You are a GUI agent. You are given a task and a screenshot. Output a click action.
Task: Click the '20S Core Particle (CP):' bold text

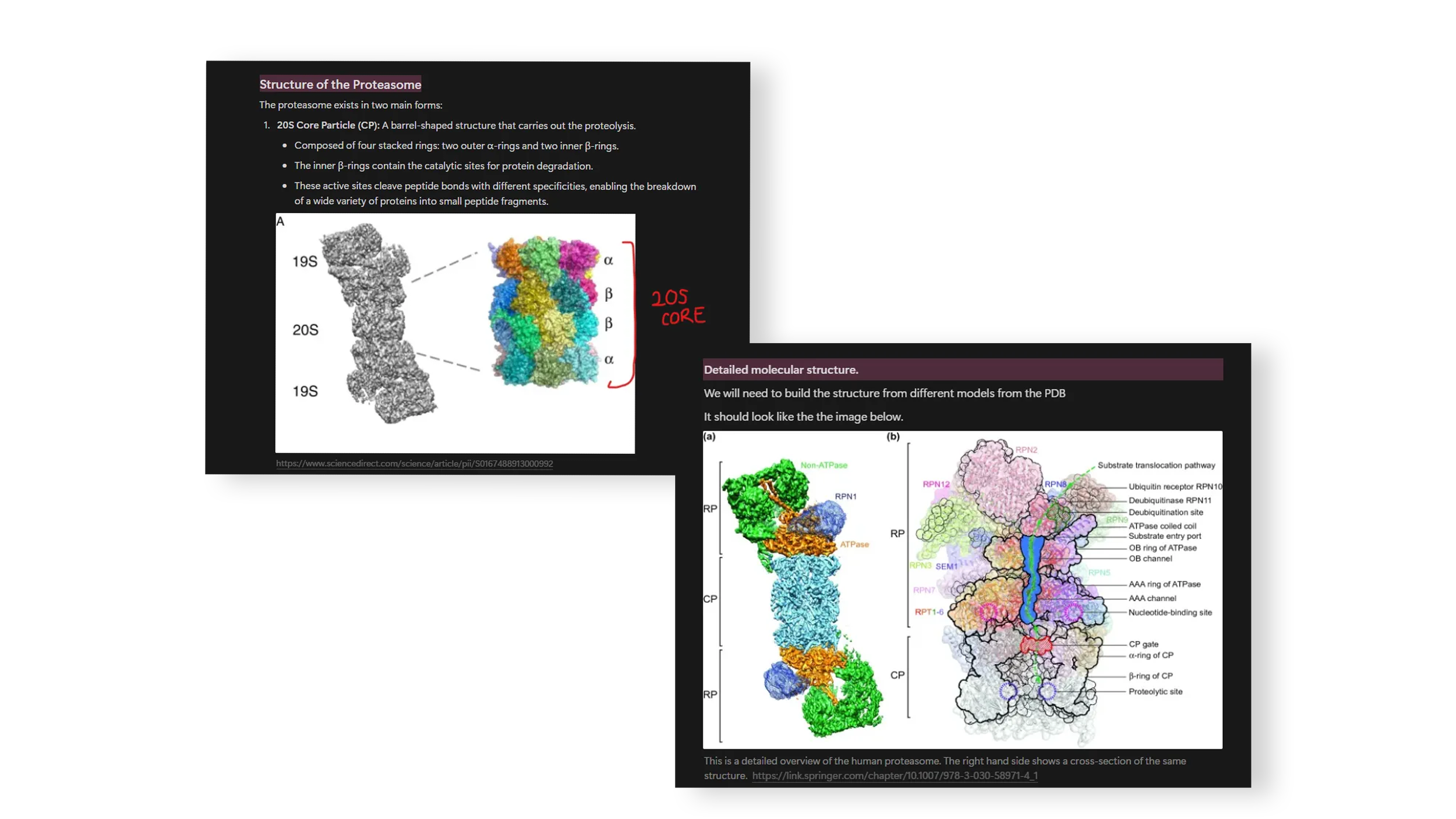[328, 125]
